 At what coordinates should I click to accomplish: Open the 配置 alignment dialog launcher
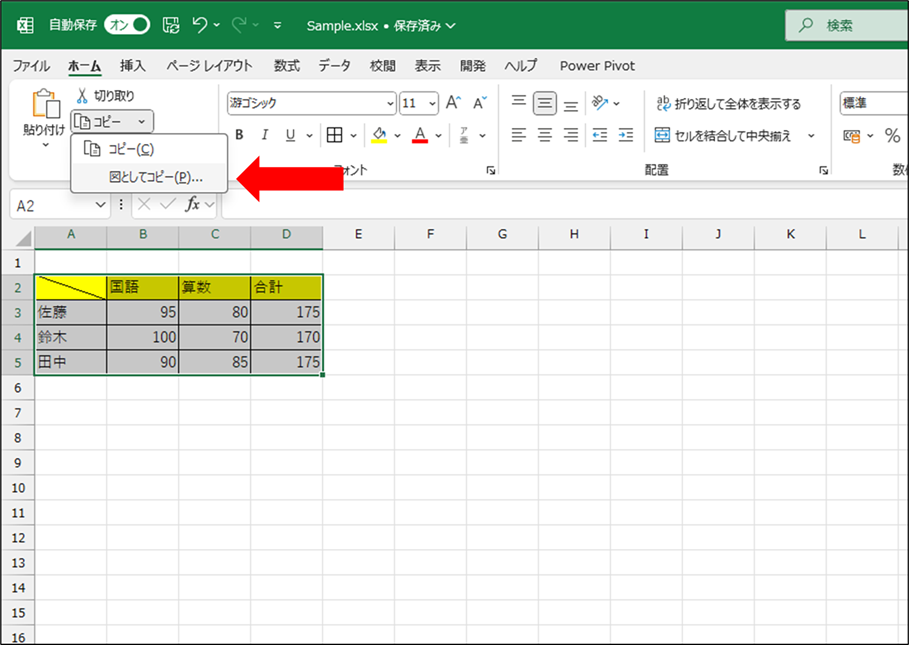[823, 170]
